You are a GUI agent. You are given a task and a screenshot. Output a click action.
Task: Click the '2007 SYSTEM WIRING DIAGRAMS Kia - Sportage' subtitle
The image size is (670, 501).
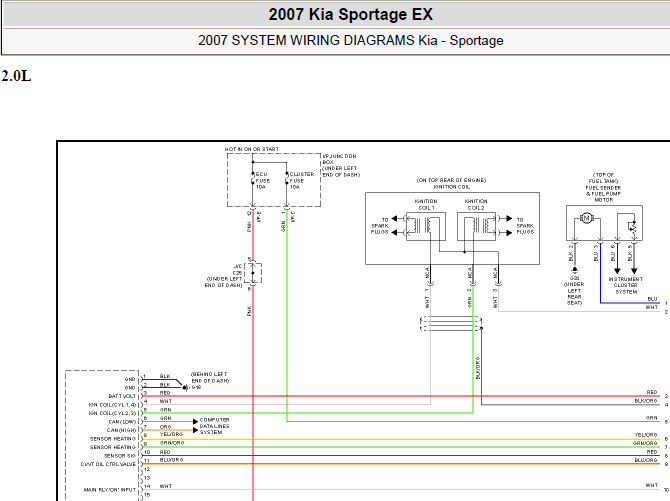pyautogui.click(x=350, y=40)
